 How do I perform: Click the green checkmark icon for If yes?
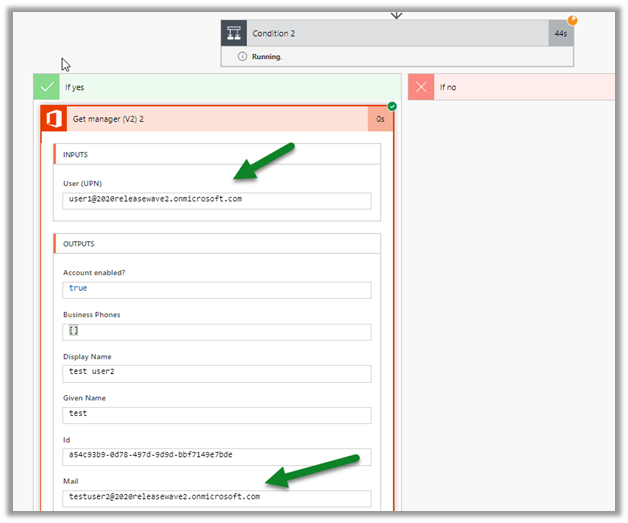(x=47, y=87)
